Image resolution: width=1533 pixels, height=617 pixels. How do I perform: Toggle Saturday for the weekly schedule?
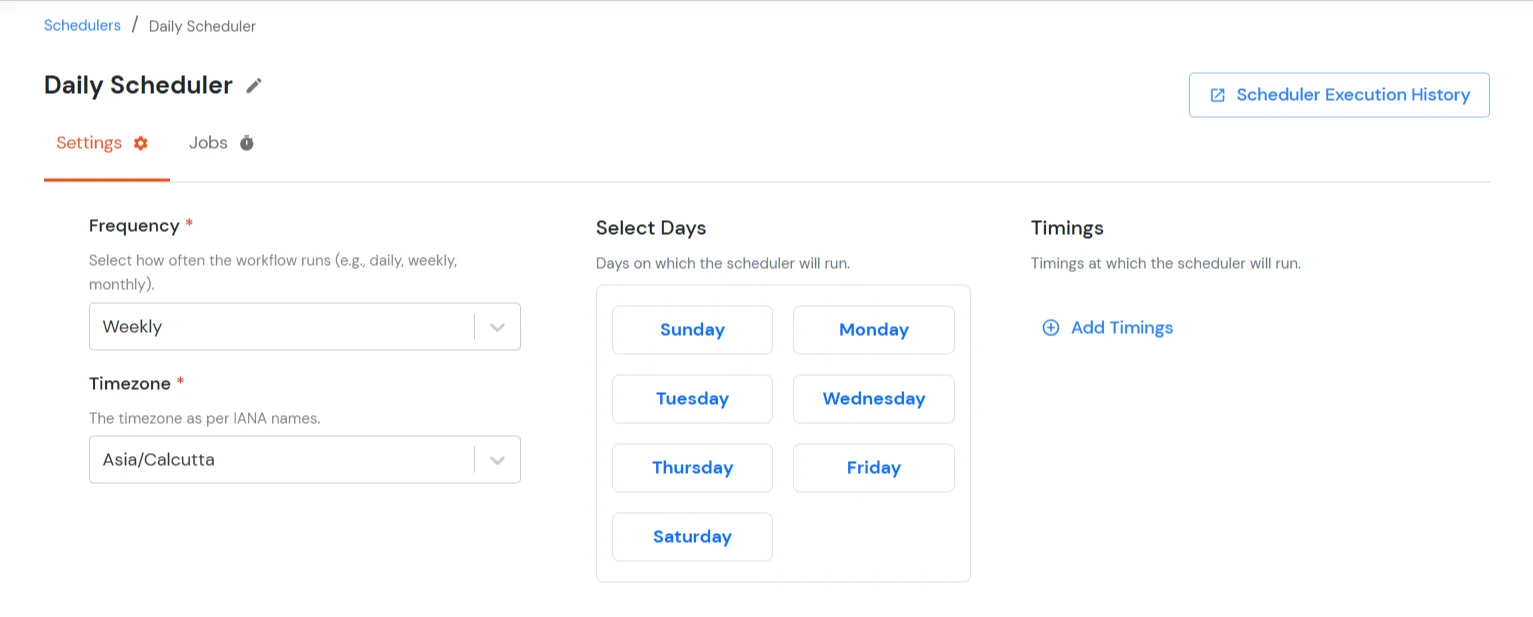(x=692, y=536)
